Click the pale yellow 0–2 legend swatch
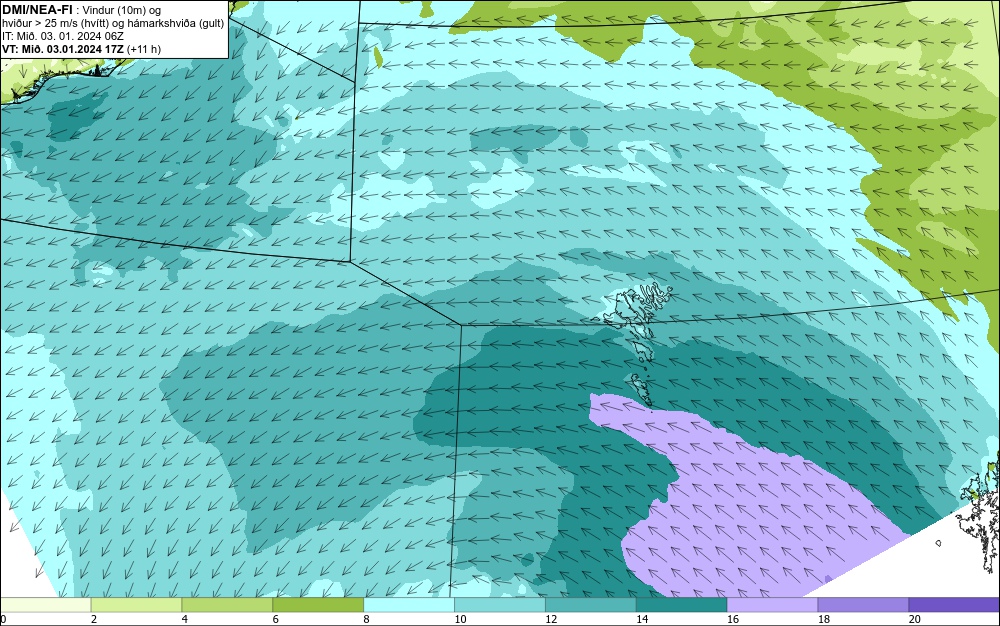Viewport: 1000px width, 626px height. [46, 605]
